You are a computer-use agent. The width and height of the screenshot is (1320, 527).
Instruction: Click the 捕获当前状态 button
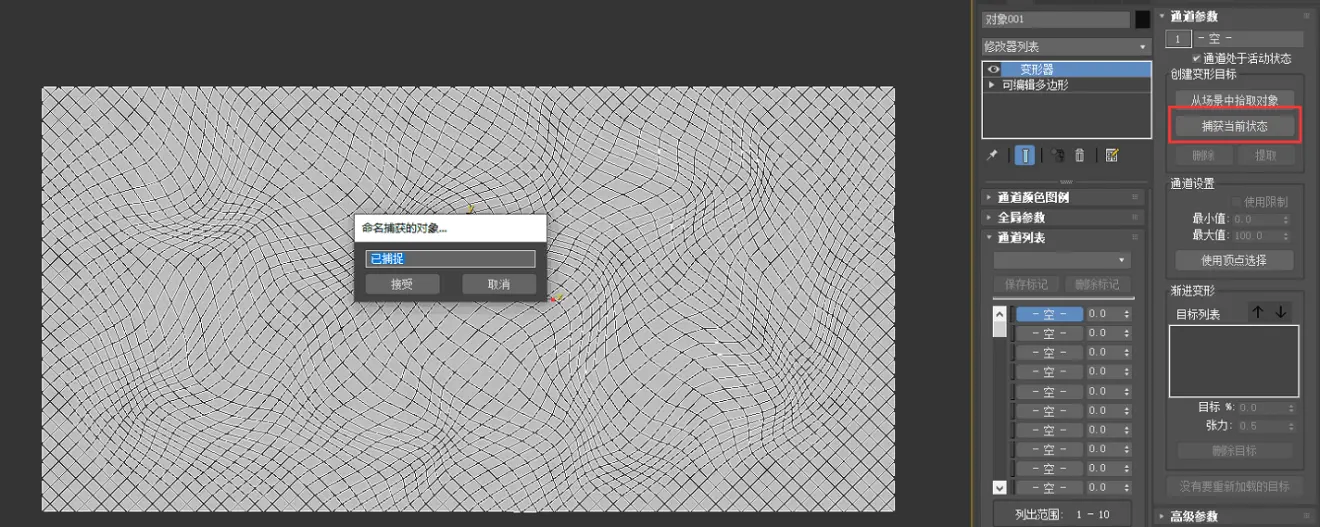pyautogui.click(x=1235, y=126)
